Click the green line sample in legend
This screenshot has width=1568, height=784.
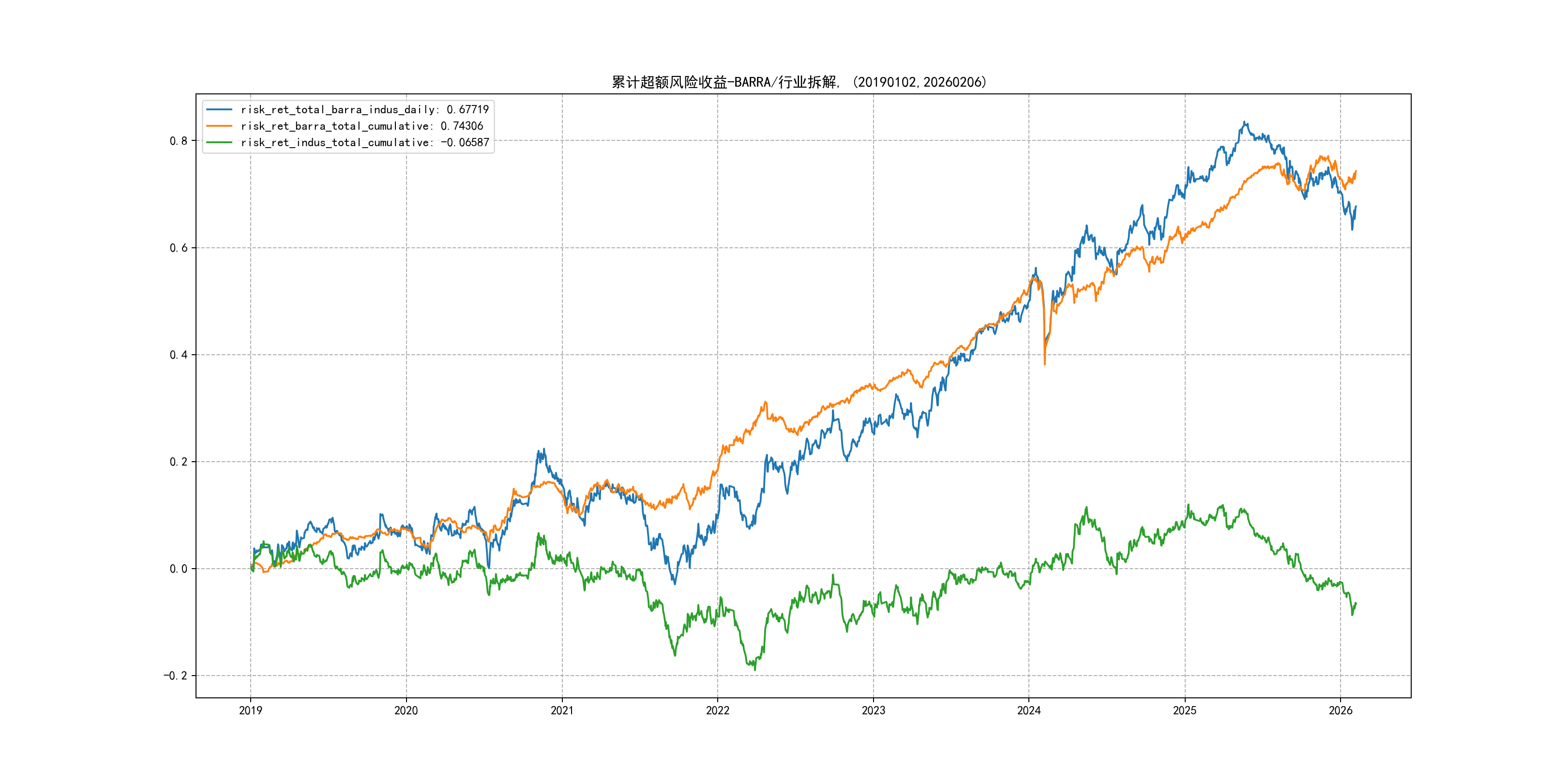tap(219, 142)
